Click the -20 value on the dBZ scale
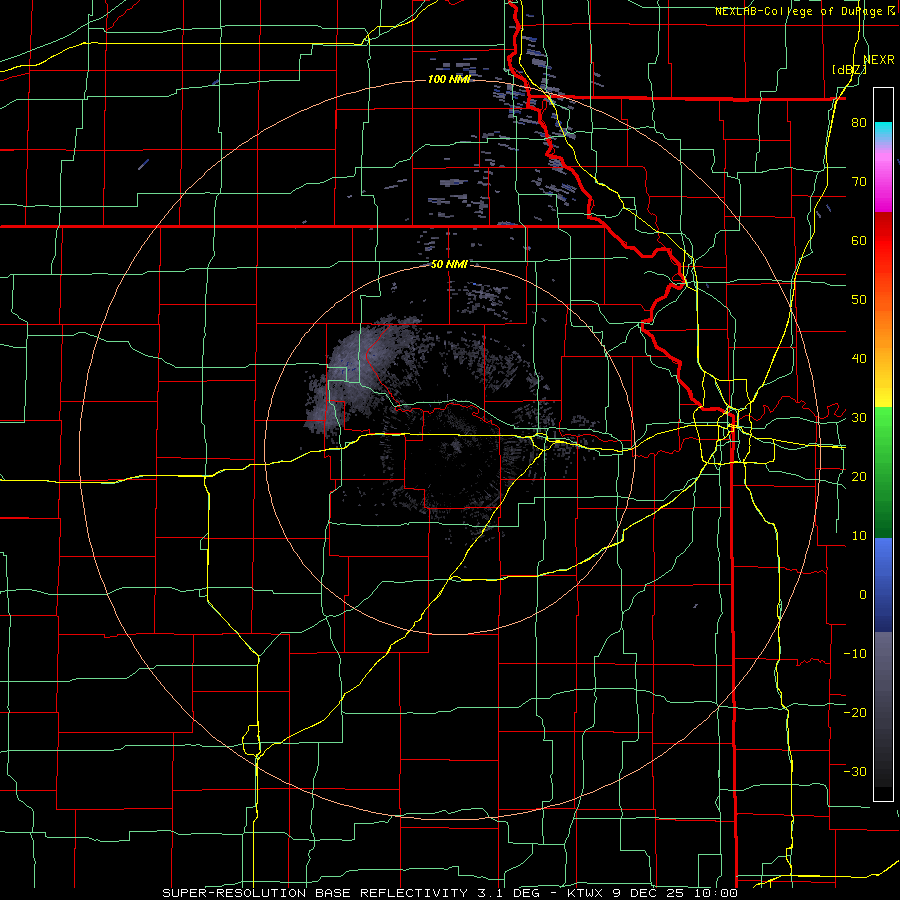The width and height of the screenshot is (900, 900). pyautogui.click(x=855, y=712)
